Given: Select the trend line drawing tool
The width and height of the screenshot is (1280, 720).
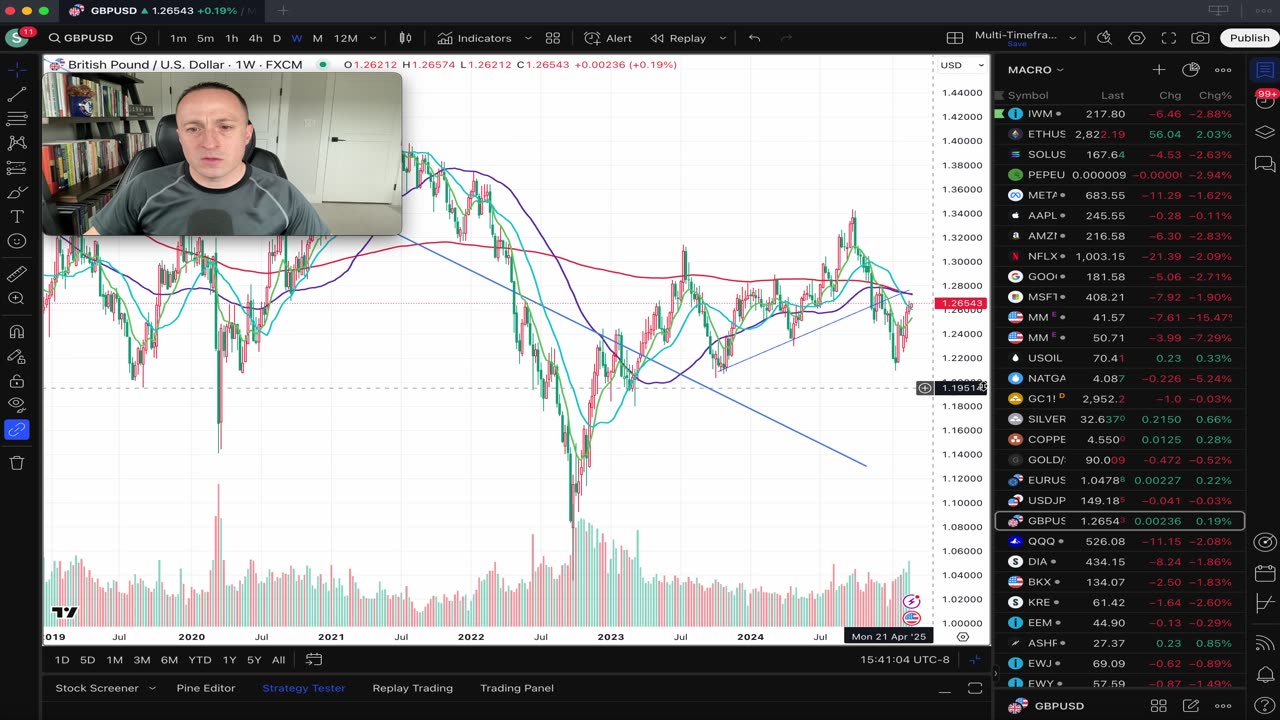Looking at the screenshot, I should click(x=17, y=94).
